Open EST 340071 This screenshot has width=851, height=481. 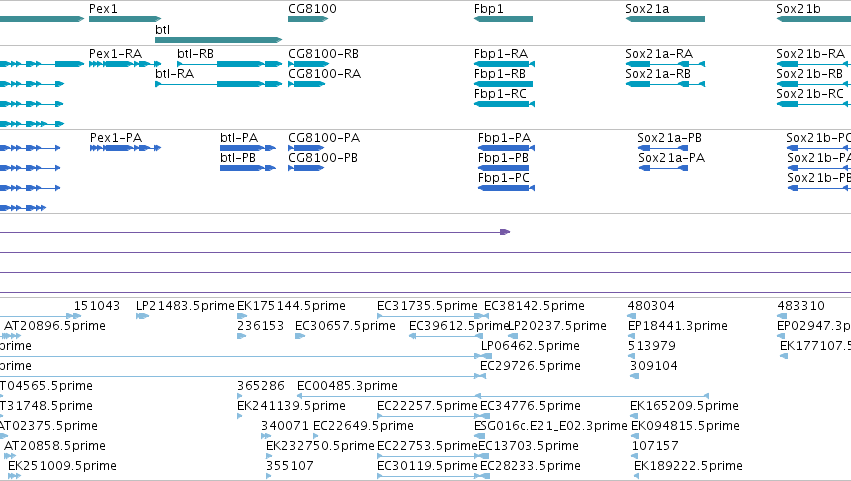[x=284, y=426]
